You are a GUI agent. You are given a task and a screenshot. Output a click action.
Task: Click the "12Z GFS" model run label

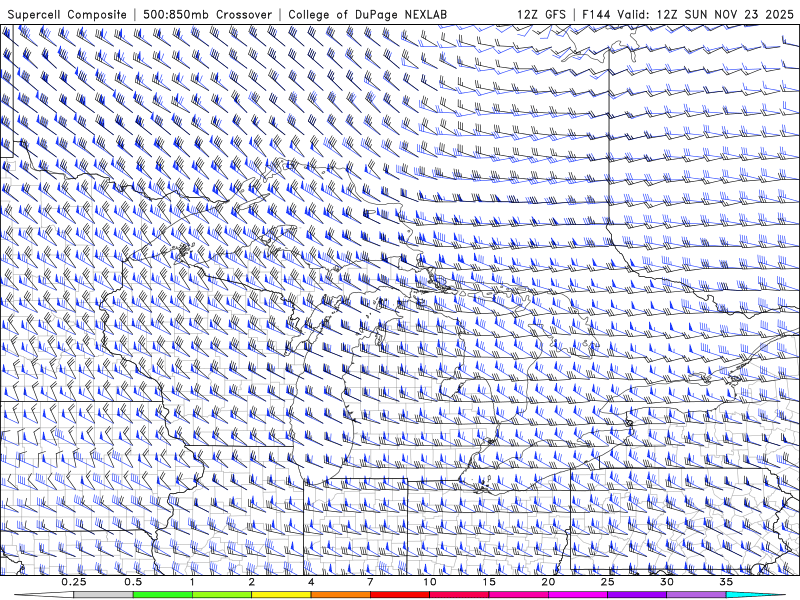coord(541,14)
